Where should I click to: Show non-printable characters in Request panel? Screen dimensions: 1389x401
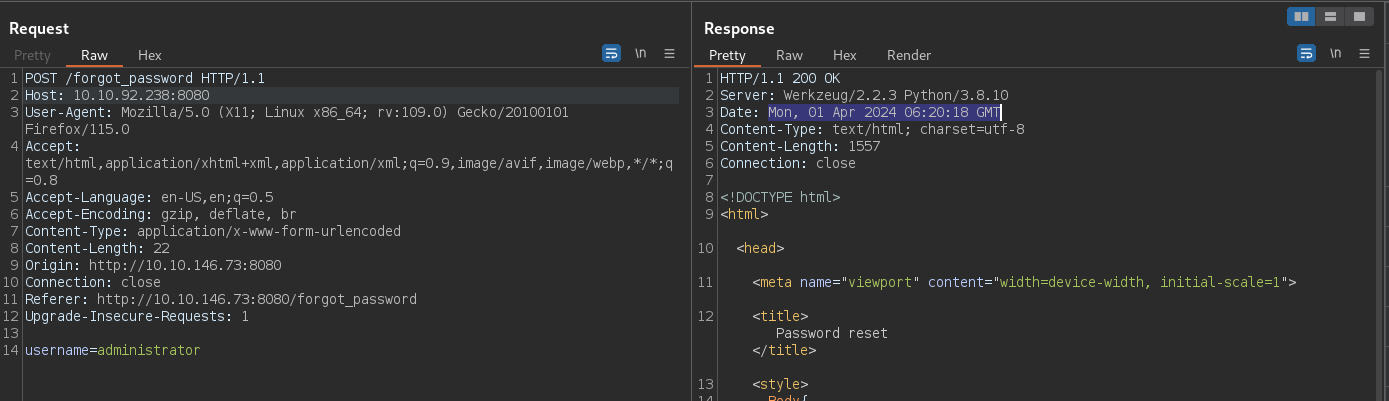[x=641, y=54]
